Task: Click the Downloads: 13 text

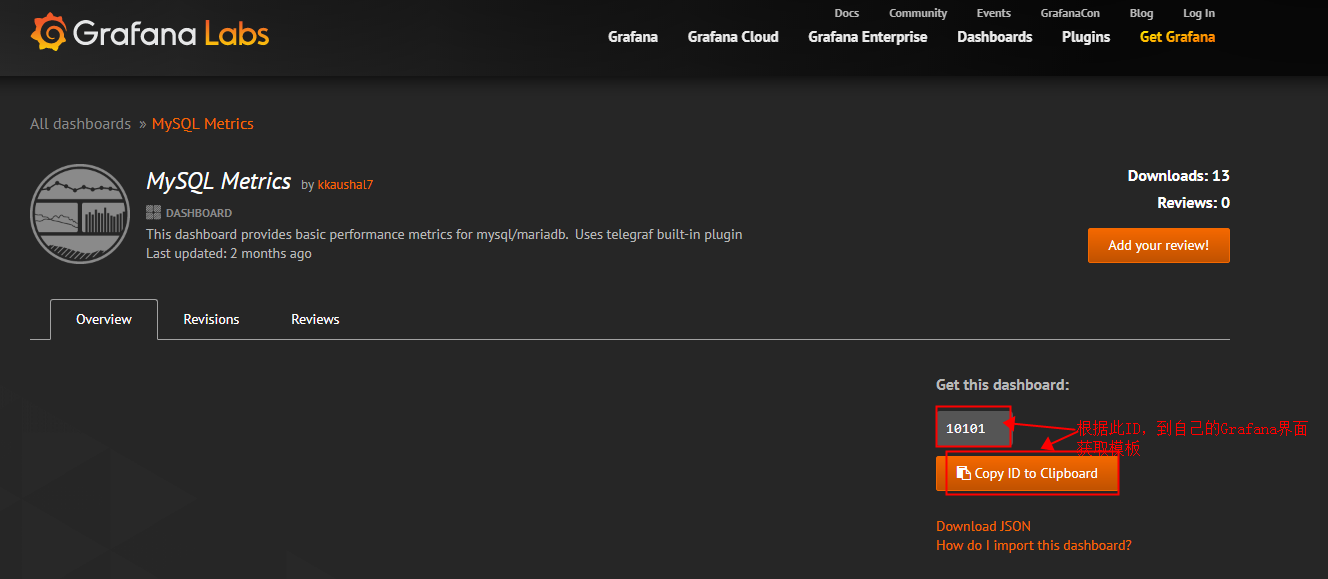Action: (1179, 176)
